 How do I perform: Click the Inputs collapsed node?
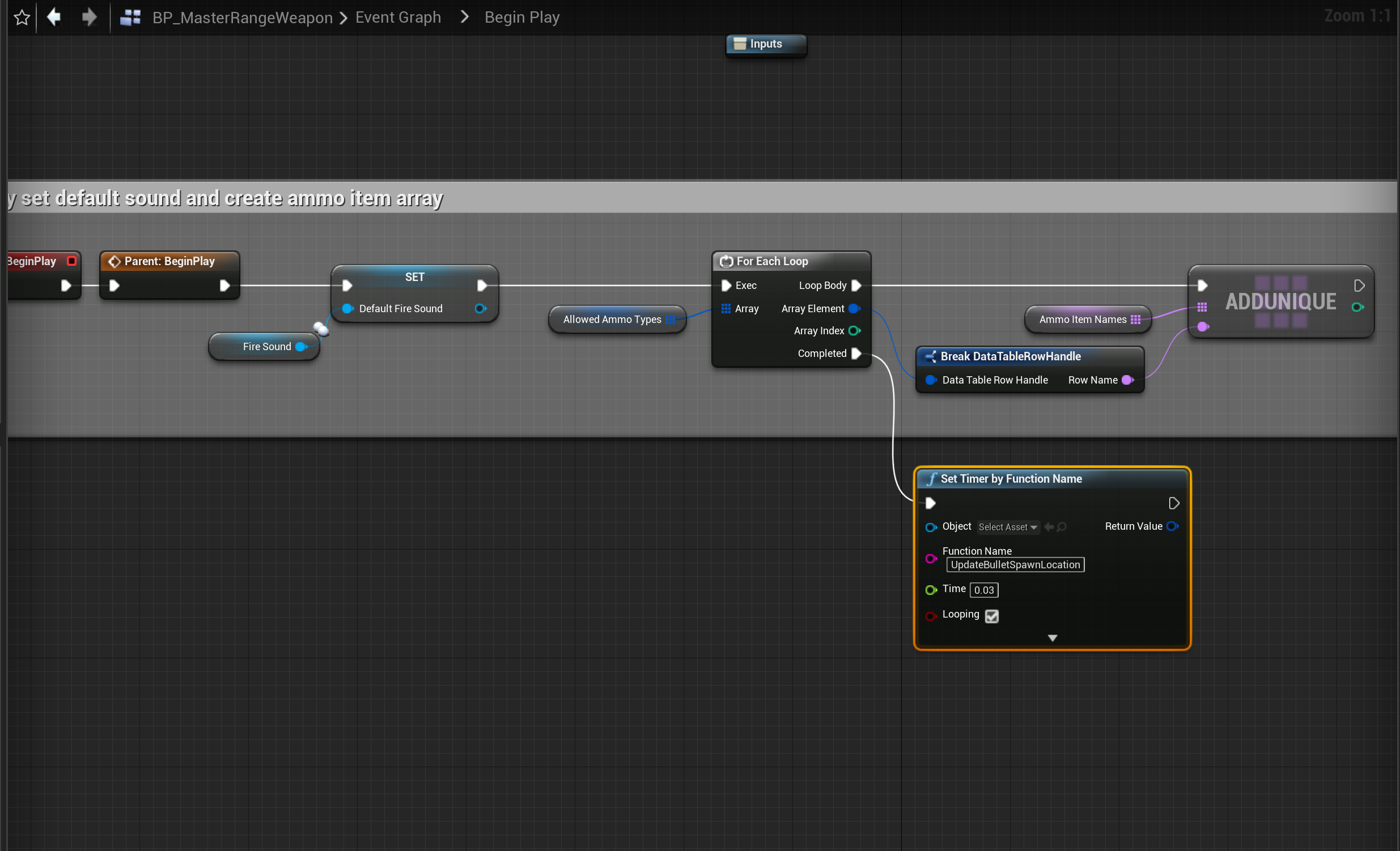[x=765, y=44]
